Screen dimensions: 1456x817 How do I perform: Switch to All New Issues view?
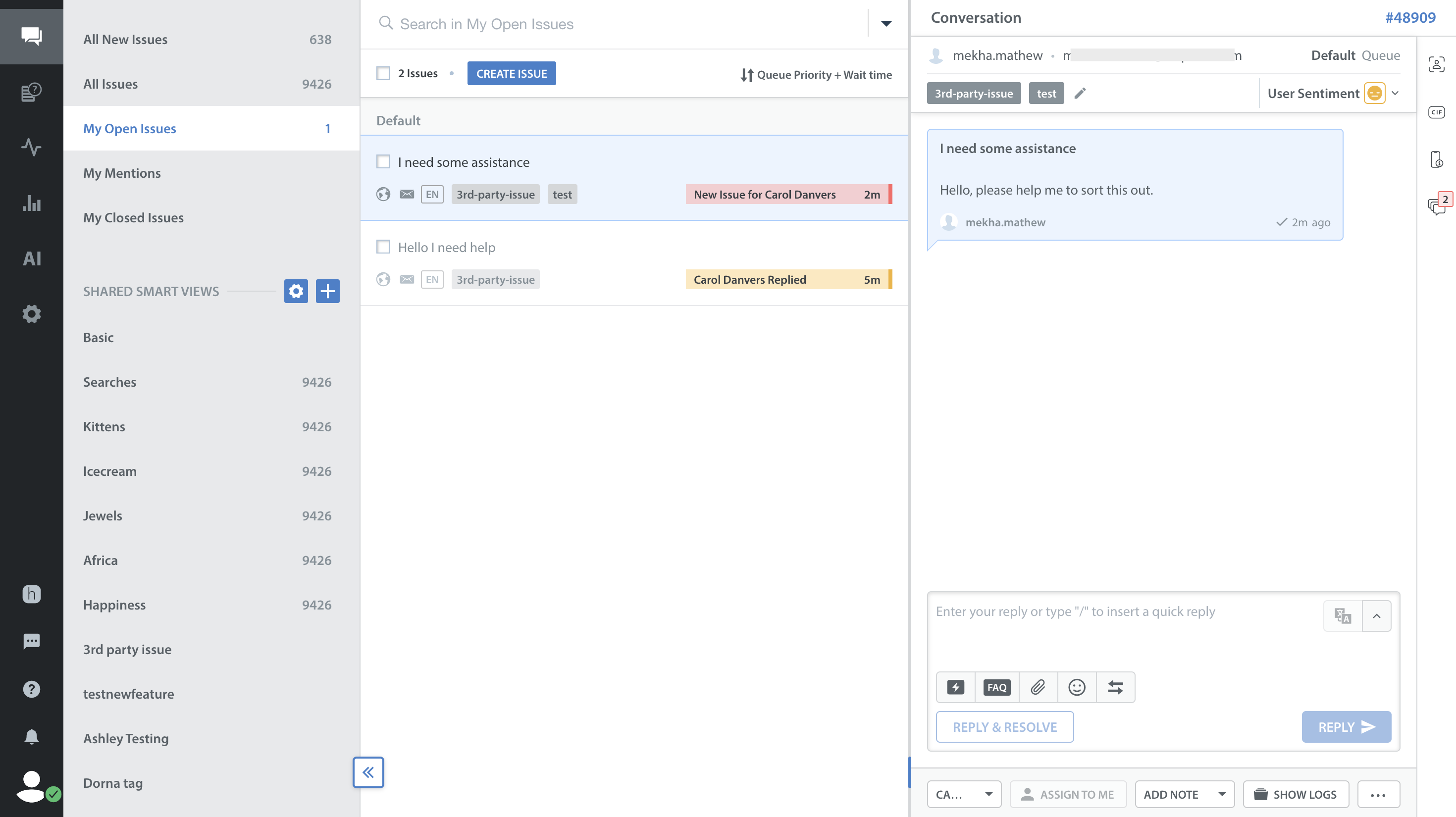coord(125,40)
